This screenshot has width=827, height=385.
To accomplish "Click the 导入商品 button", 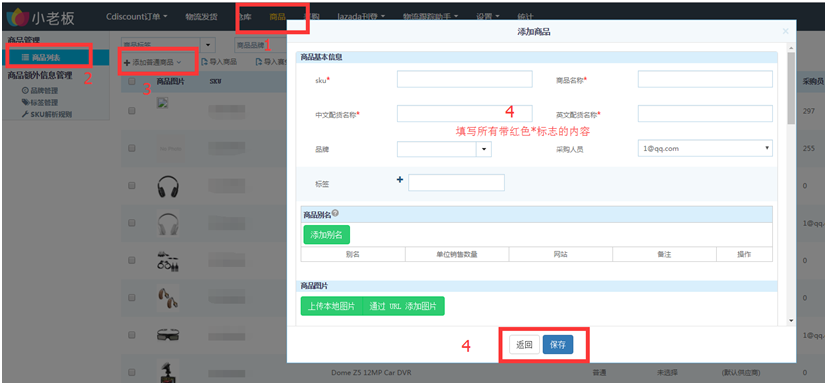I will pos(218,62).
